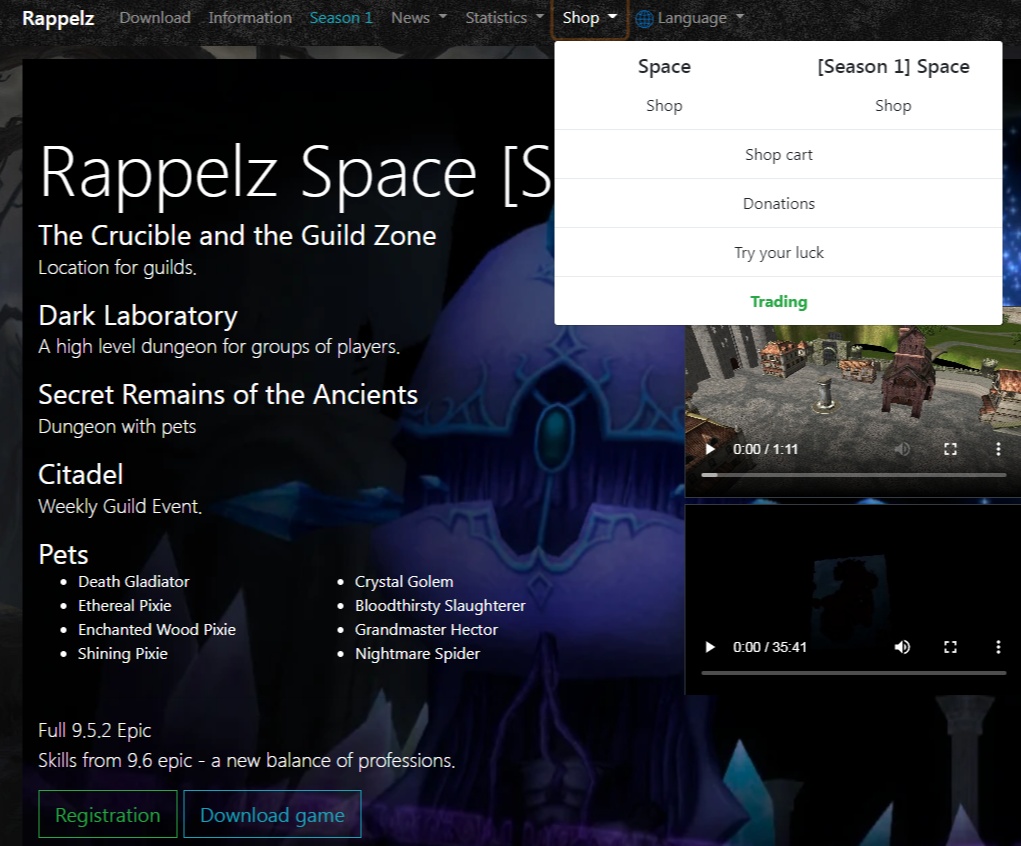Choose Donations in the Shop menu
Viewport: 1021px width, 846px height.
778,204
